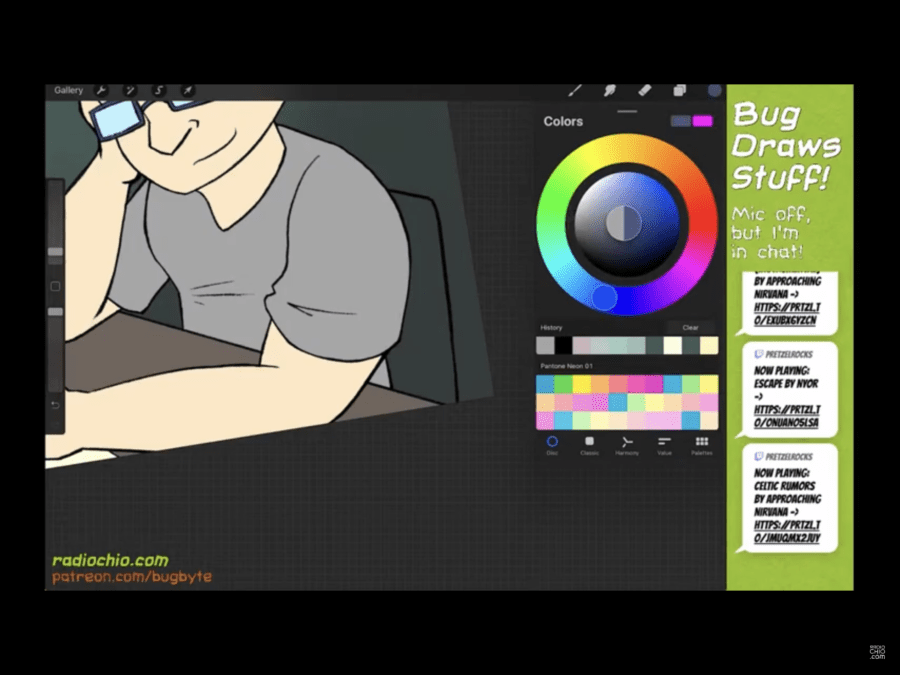Click the brush size slider handle
900x675 pixels.
56,252
